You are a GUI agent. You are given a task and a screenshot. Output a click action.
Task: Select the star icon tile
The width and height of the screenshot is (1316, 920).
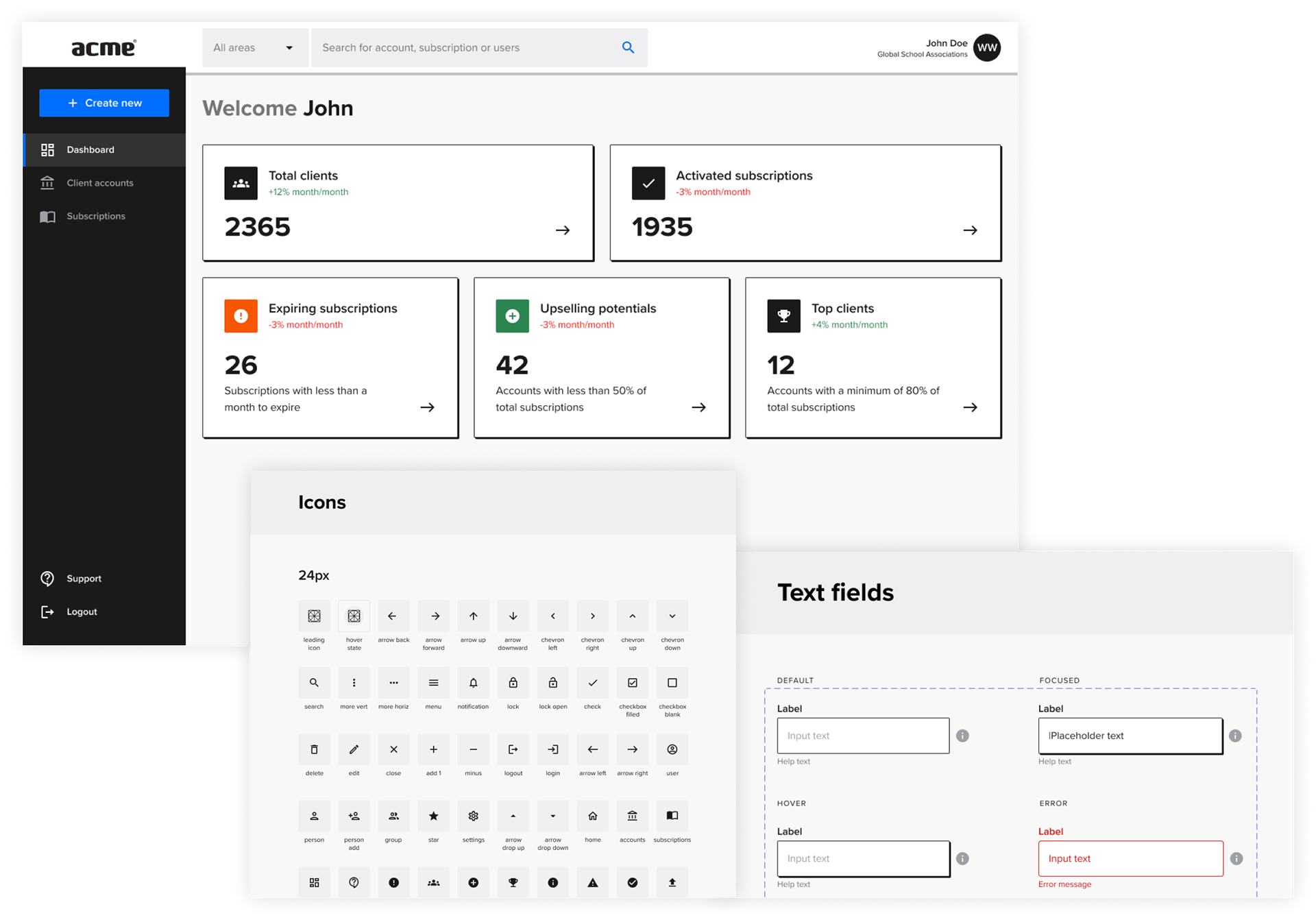click(x=433, y=816)
